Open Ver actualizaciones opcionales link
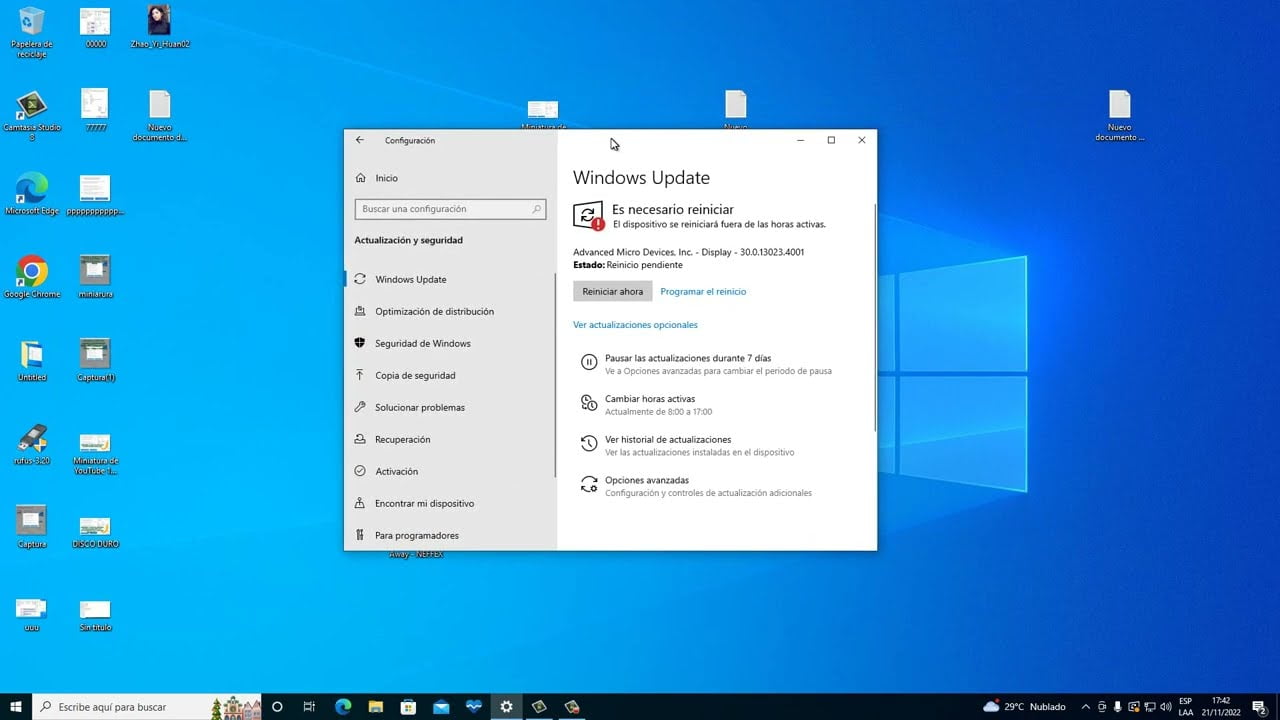This screenshot has width=1280, height=720. click(635, 324)
